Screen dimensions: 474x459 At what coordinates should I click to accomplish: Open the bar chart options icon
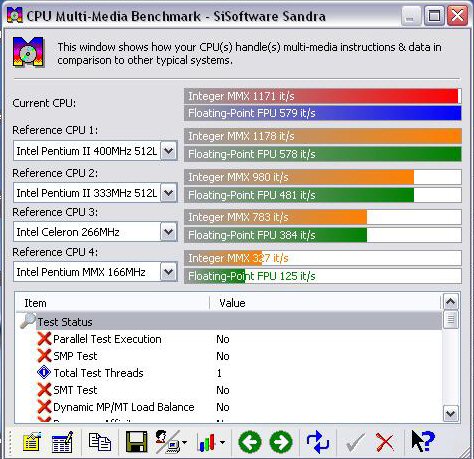point(207,443)
